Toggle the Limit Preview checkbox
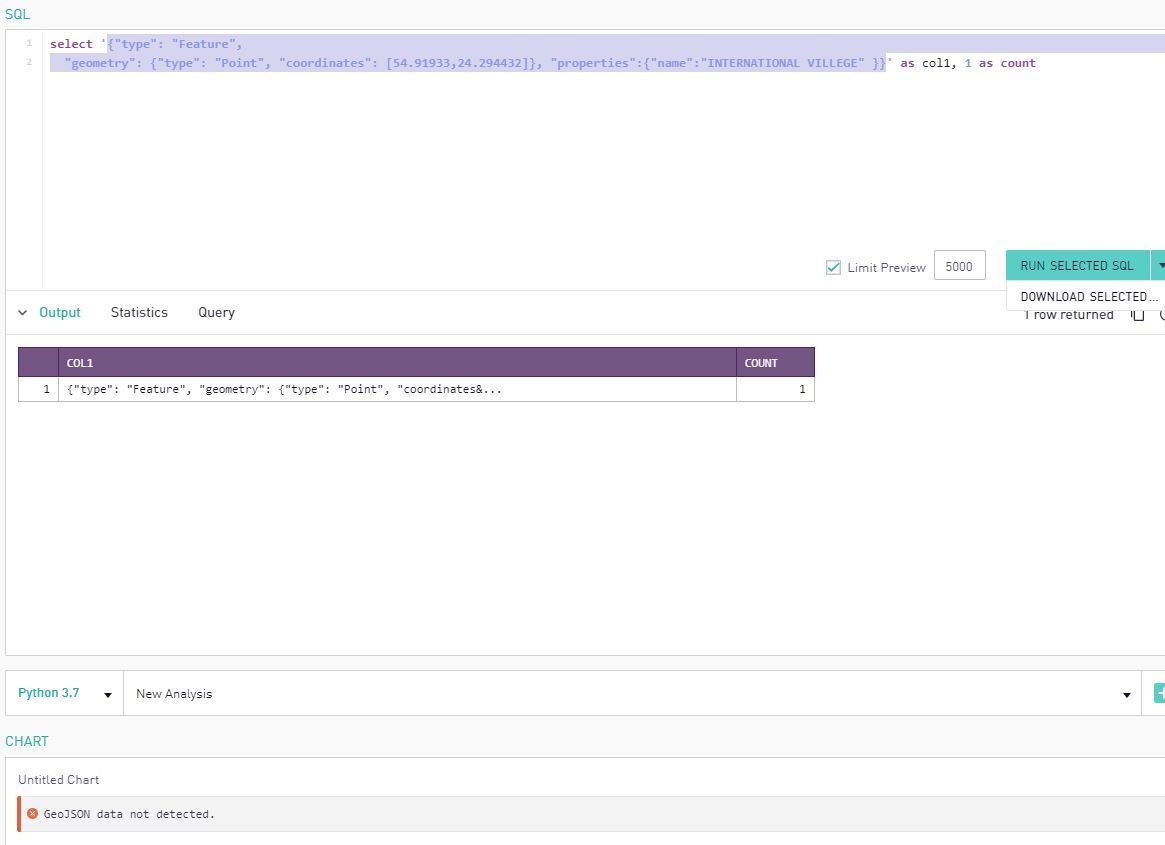 click(833, 268)
